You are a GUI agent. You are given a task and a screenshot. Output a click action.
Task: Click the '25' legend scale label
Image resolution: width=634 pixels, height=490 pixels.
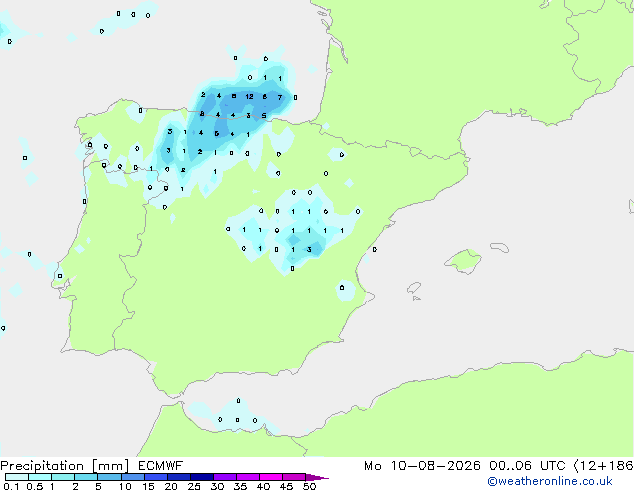(194, 486)
